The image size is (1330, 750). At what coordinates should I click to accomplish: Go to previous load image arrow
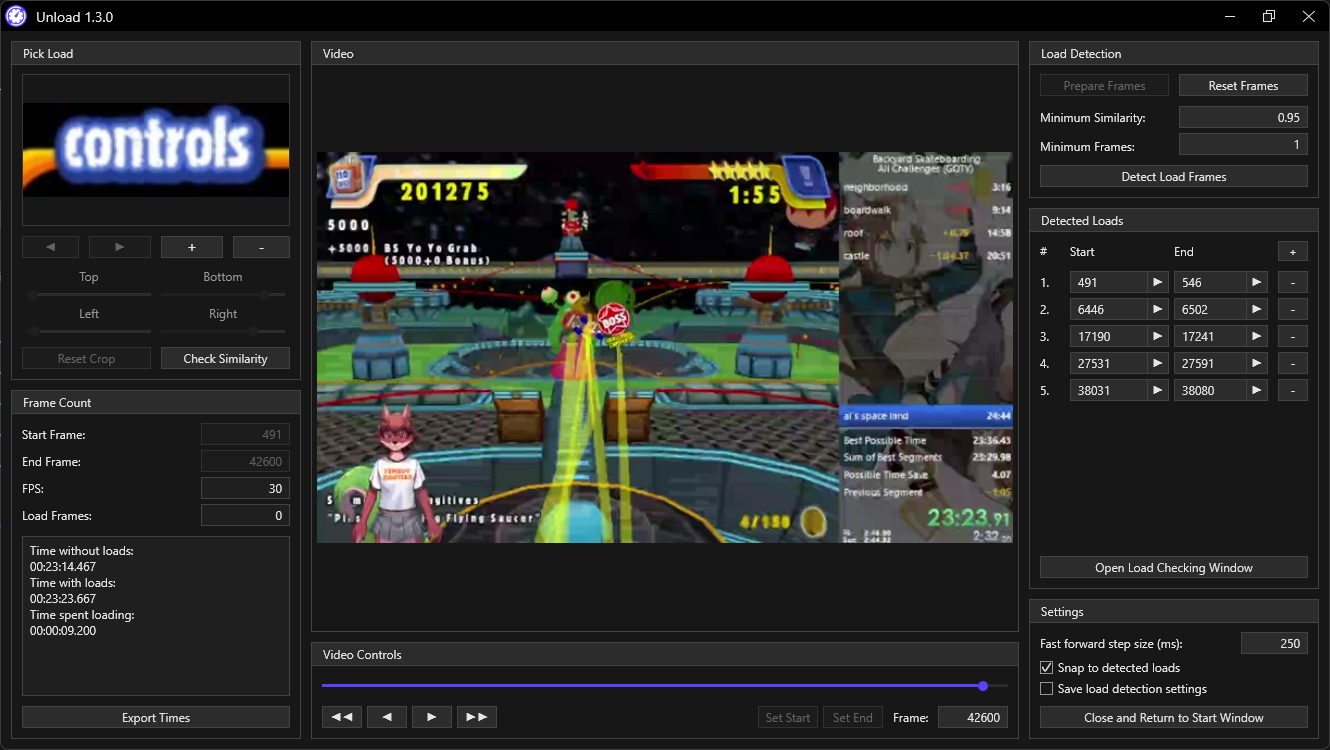point(50,247)
